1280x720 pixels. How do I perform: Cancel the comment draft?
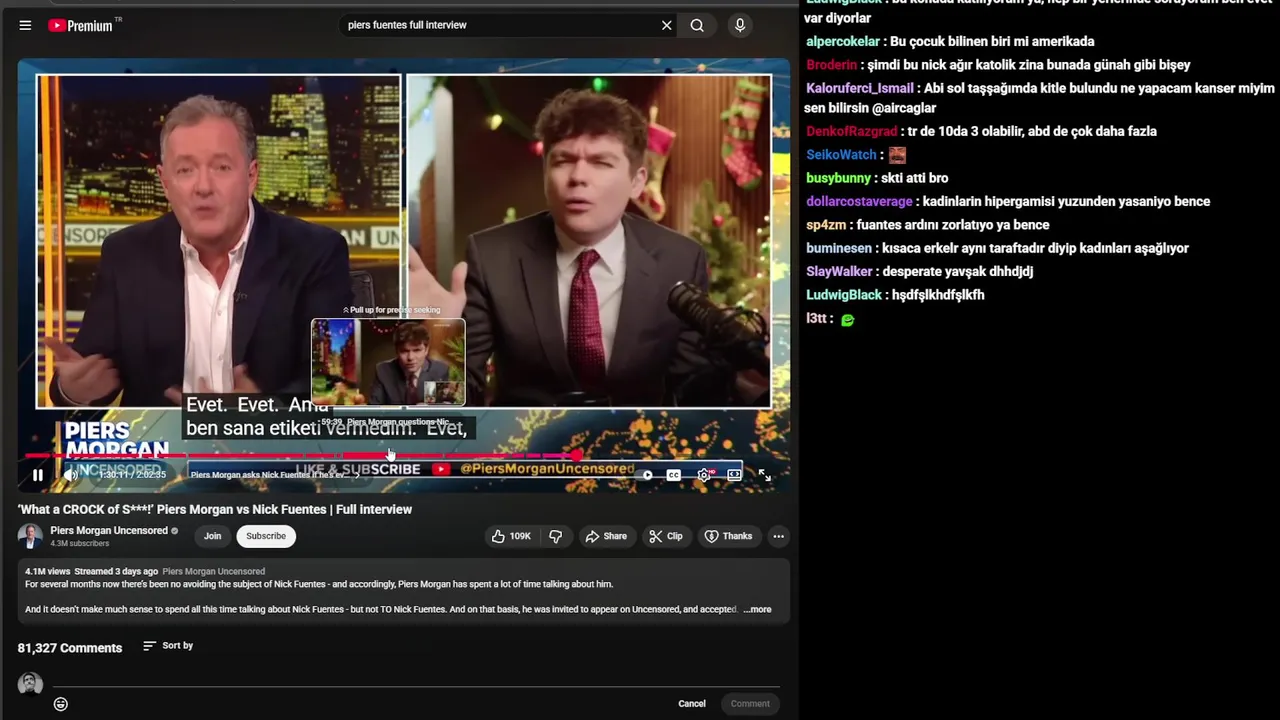pyautogui.click(x=692, y=704)
